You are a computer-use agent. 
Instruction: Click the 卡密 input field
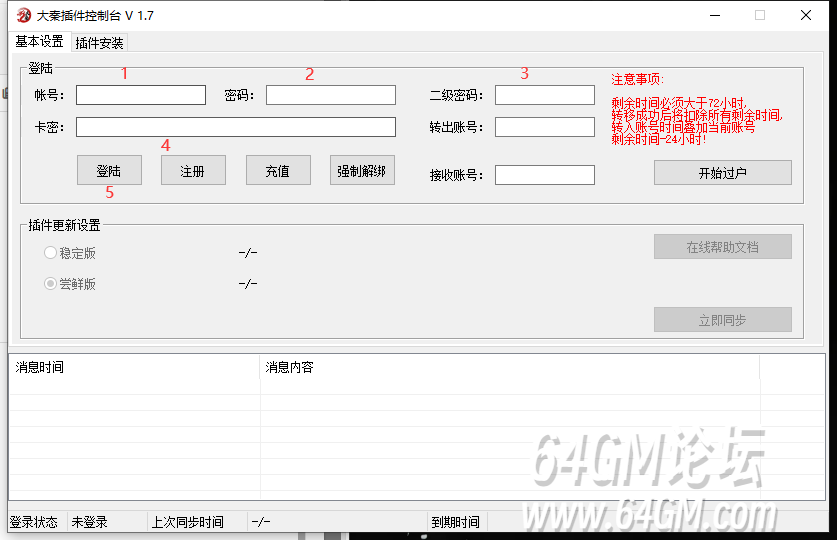[236, 127]
